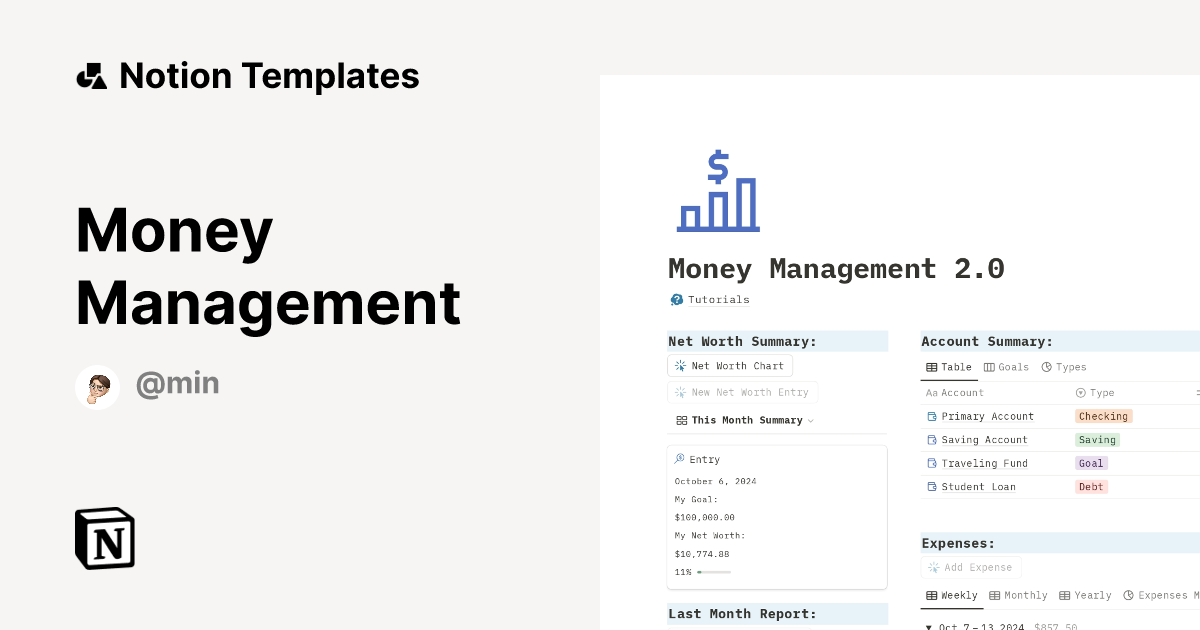Click the Checking type tag
This screenshot has width=1200, height=630.
[x=1103, y=417]
